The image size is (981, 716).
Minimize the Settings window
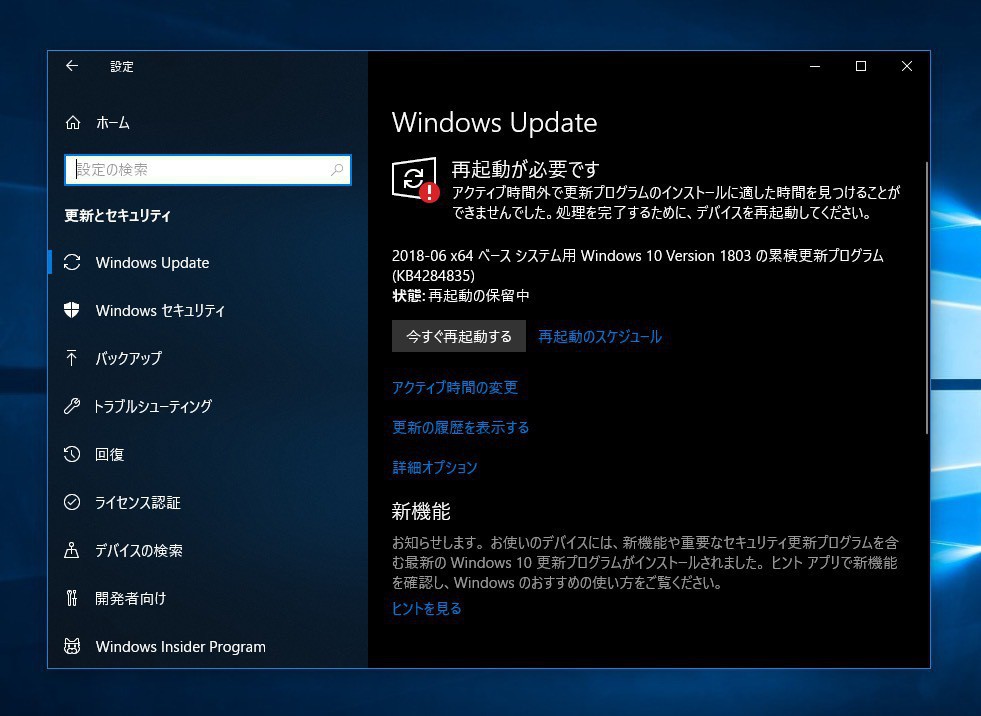815,66
